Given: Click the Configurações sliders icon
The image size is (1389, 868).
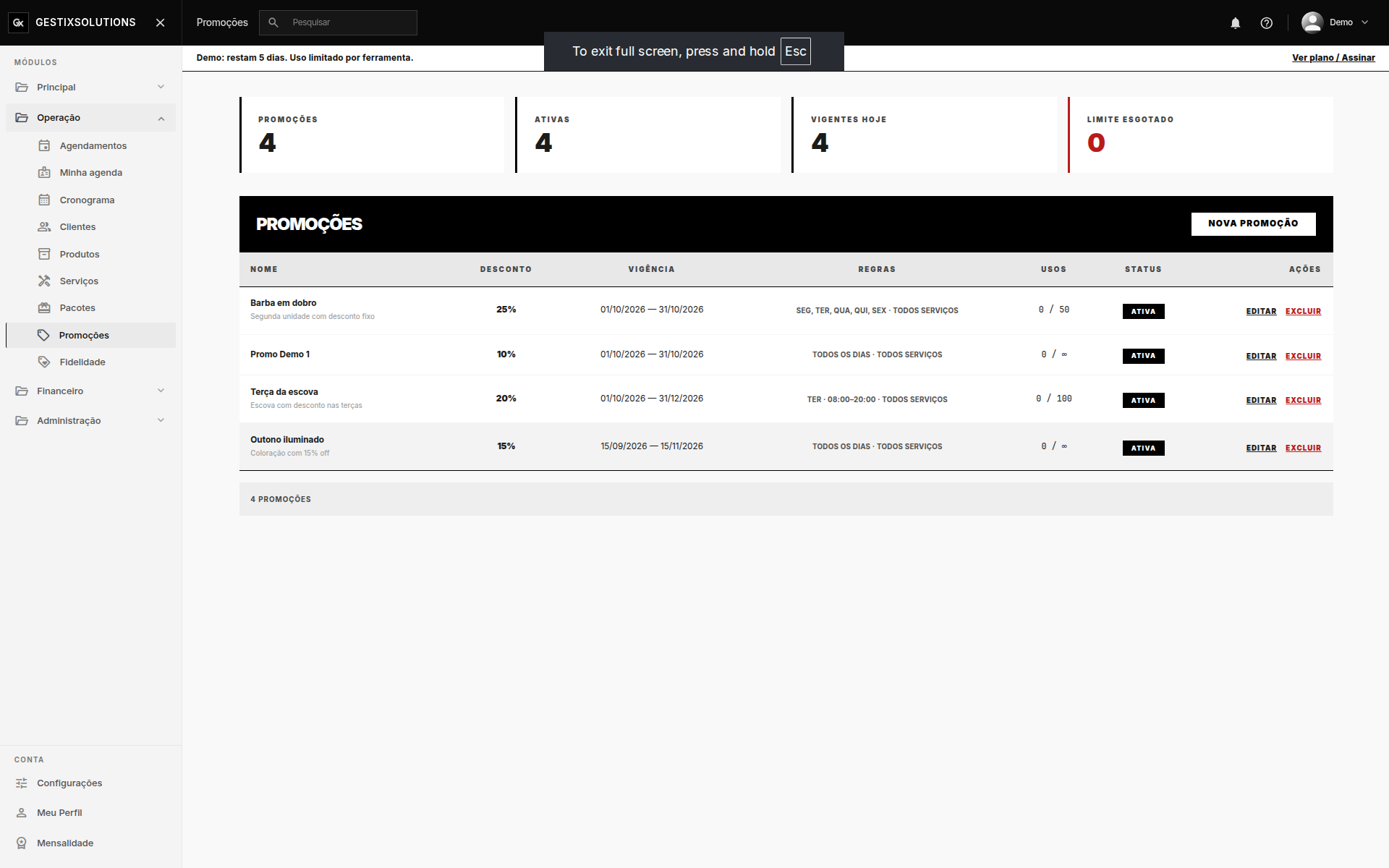Looking at the screenshot, I should [22, 783].
